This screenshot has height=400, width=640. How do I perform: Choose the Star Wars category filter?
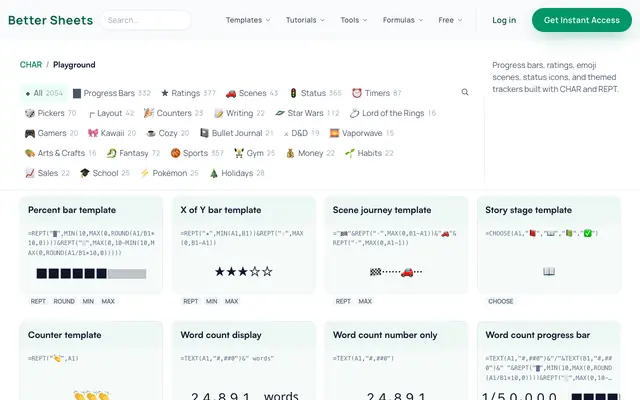(307, 113)
